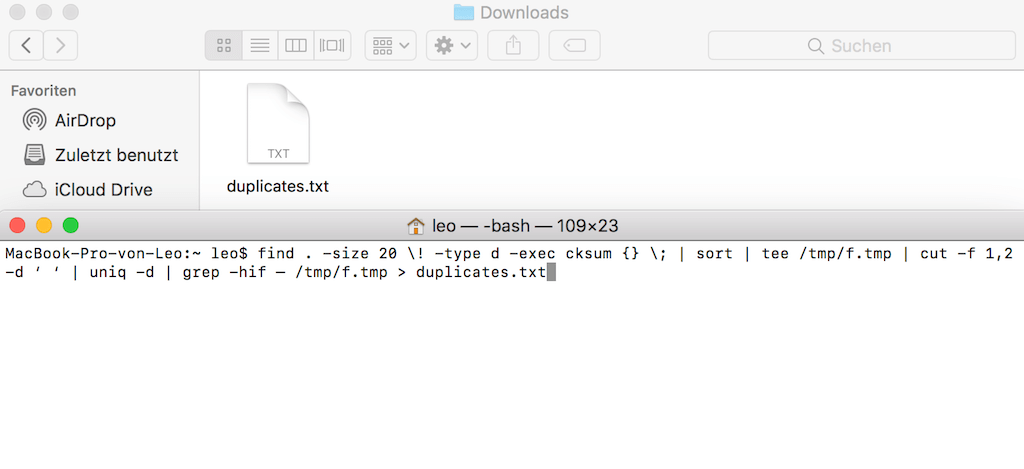The image size is (1024, 469).
Task: Click the Terminal command line text
Action: pyautogui.click(x=509, y=263)
